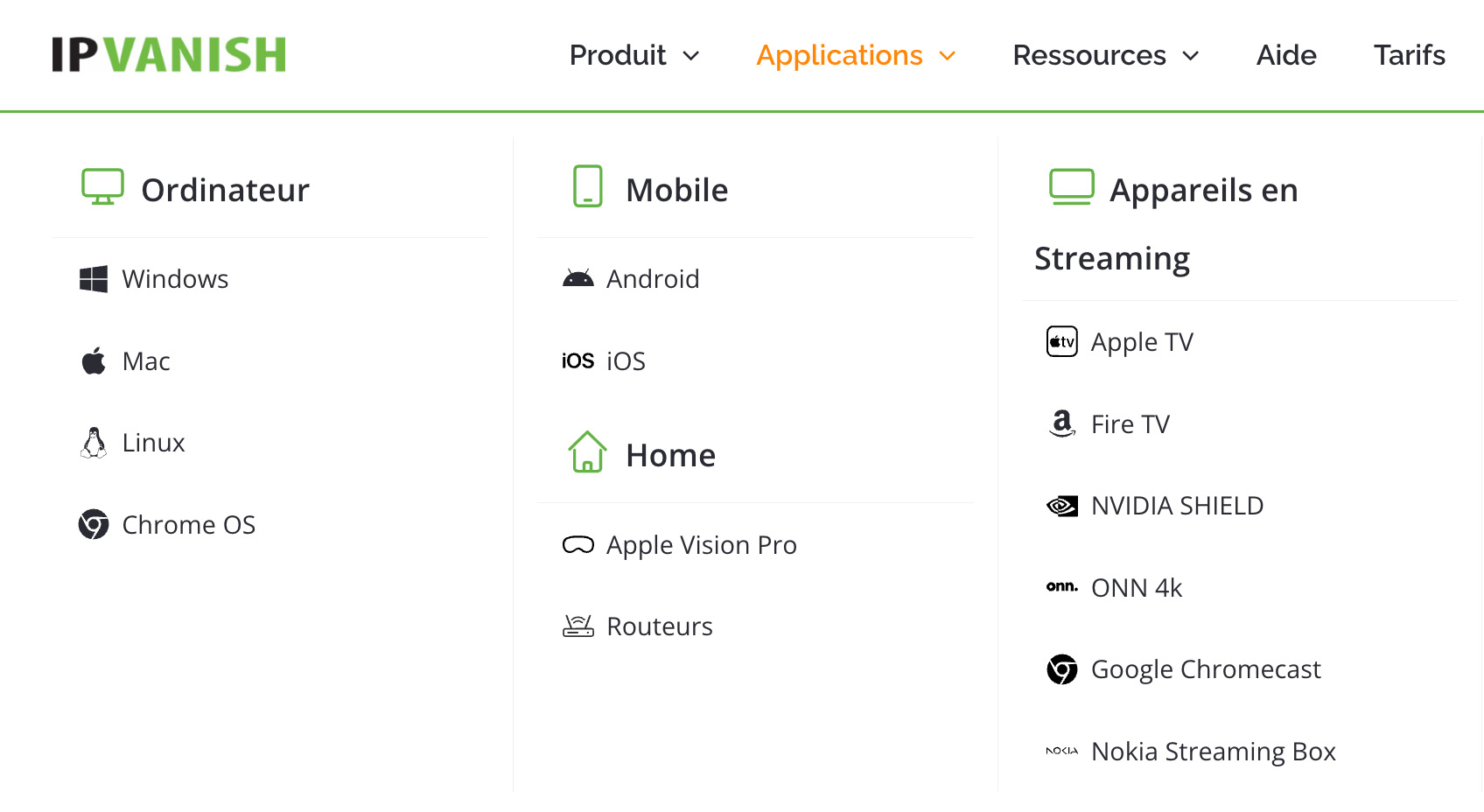
Task: Click the monitor icon beside Ordinateur heading
Action: point(102,186)
